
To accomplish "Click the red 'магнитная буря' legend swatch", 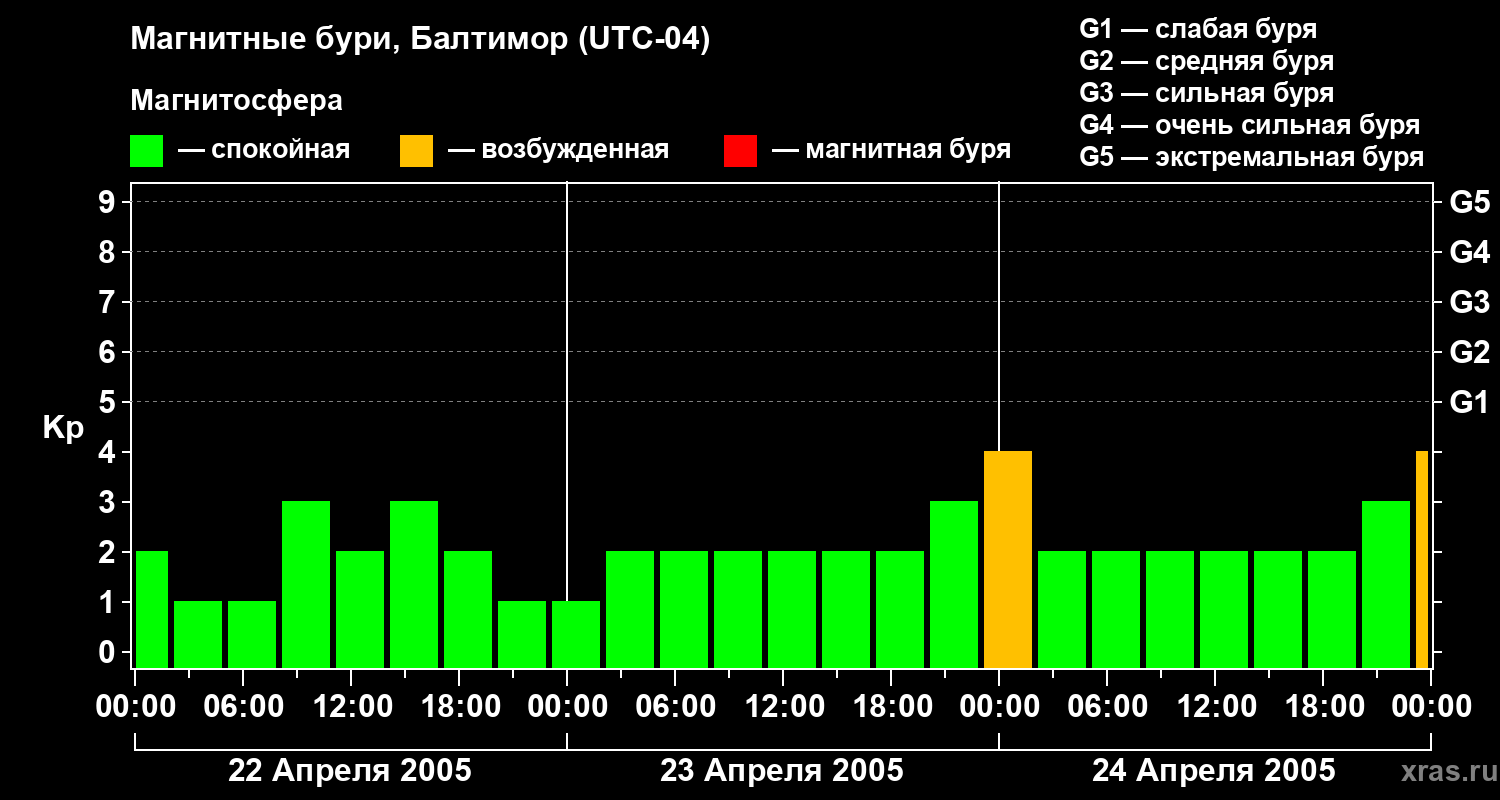I will coord(741,151).
